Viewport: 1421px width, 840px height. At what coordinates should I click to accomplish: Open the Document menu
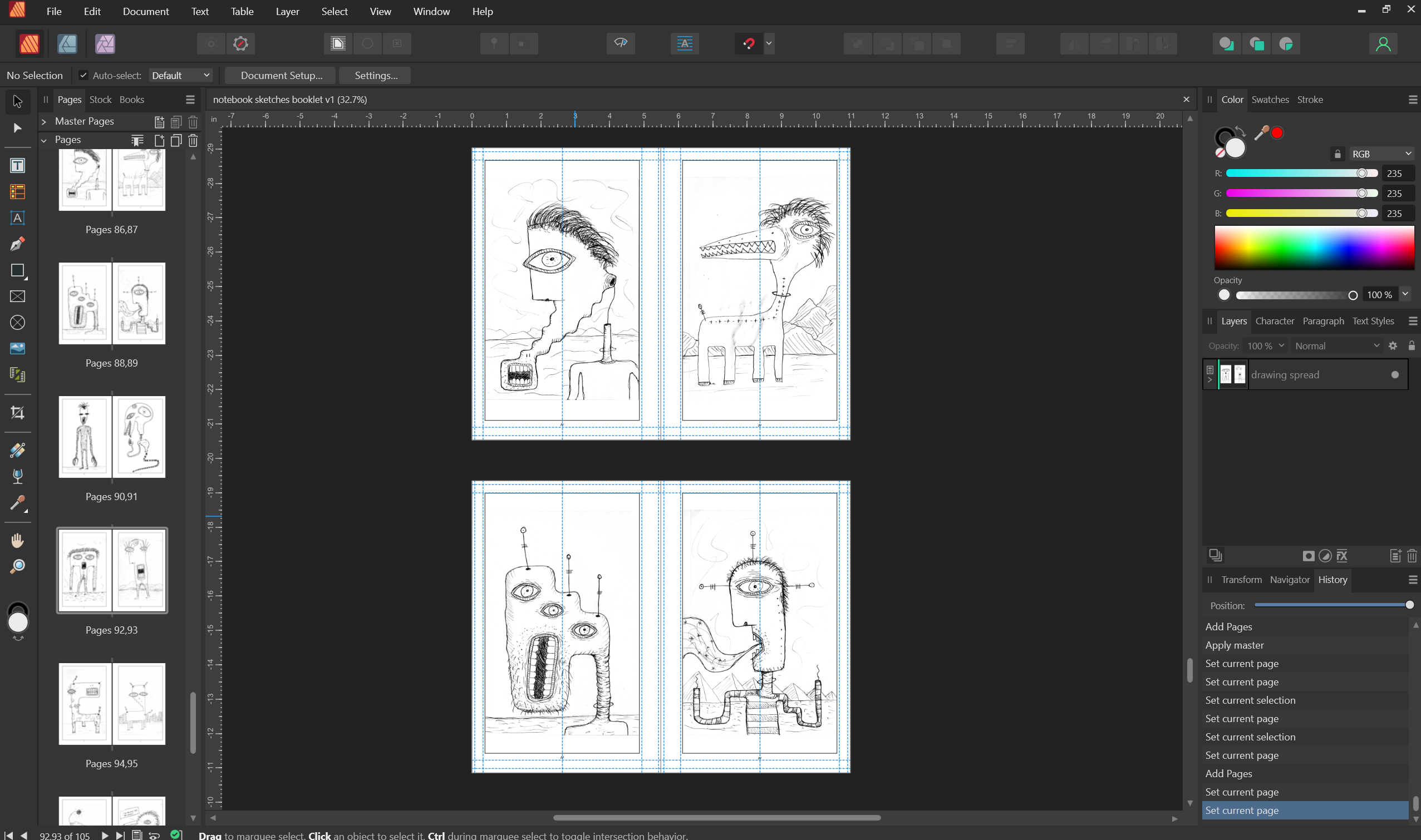146,11
